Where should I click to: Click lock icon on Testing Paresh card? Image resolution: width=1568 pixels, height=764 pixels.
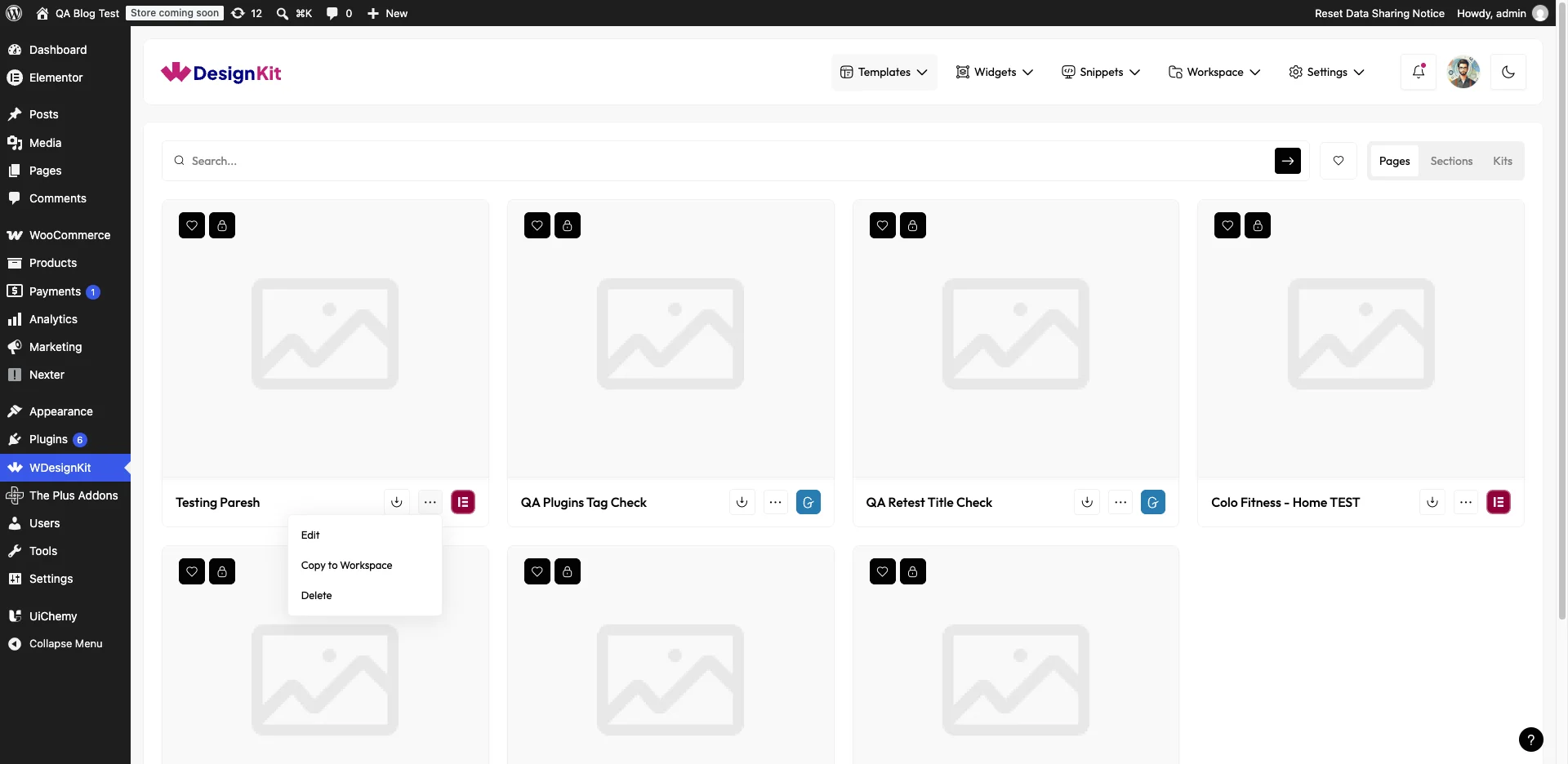click(x=222, y=225)
